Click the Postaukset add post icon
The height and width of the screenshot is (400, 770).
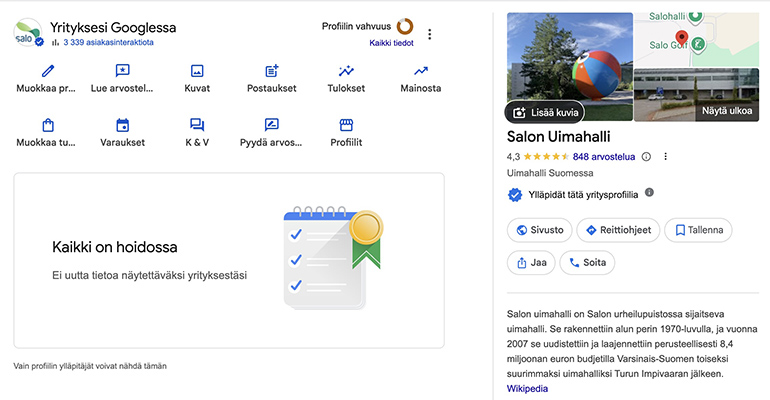[272, 71]
